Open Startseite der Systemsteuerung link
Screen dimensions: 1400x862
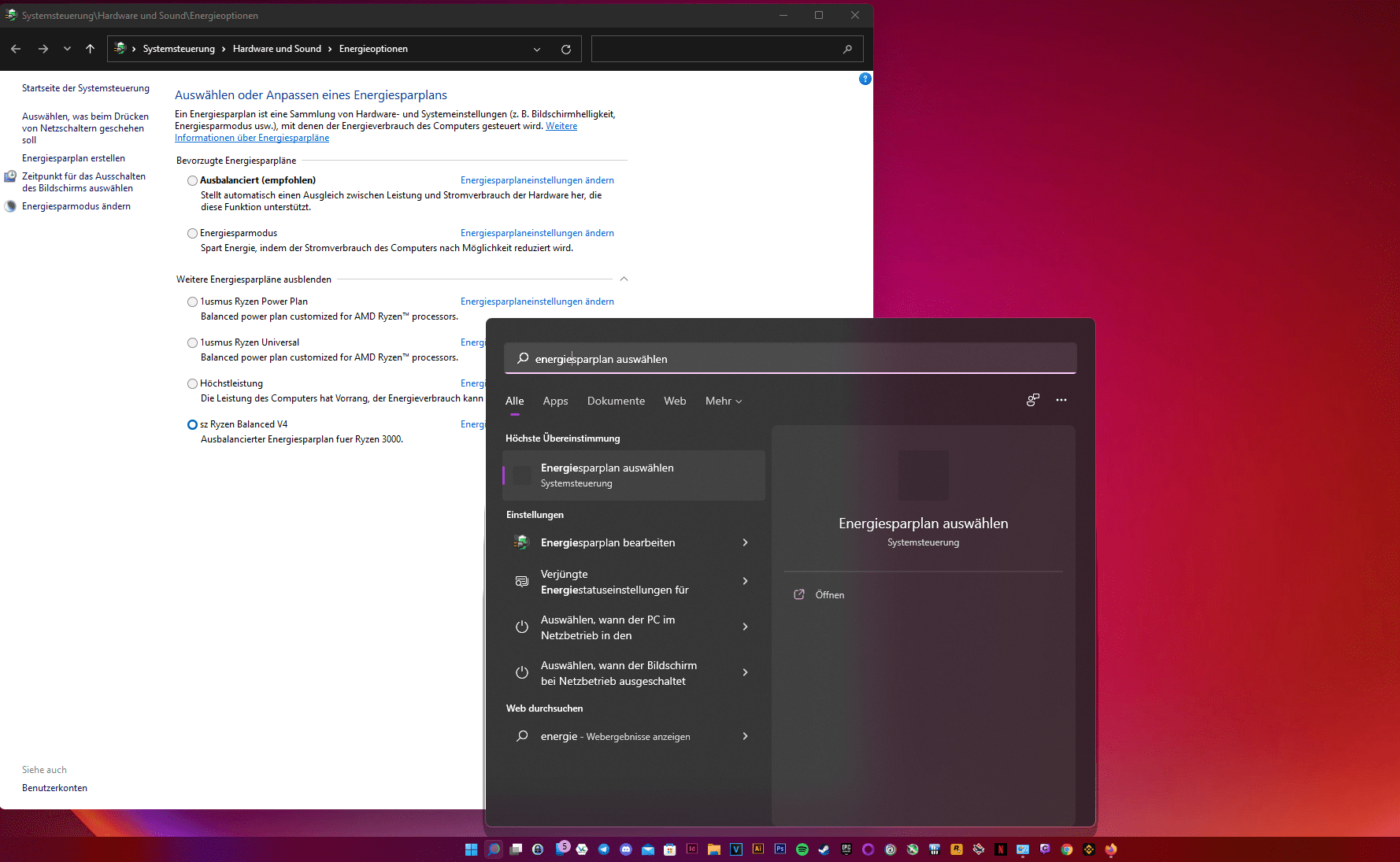(86, 88)
